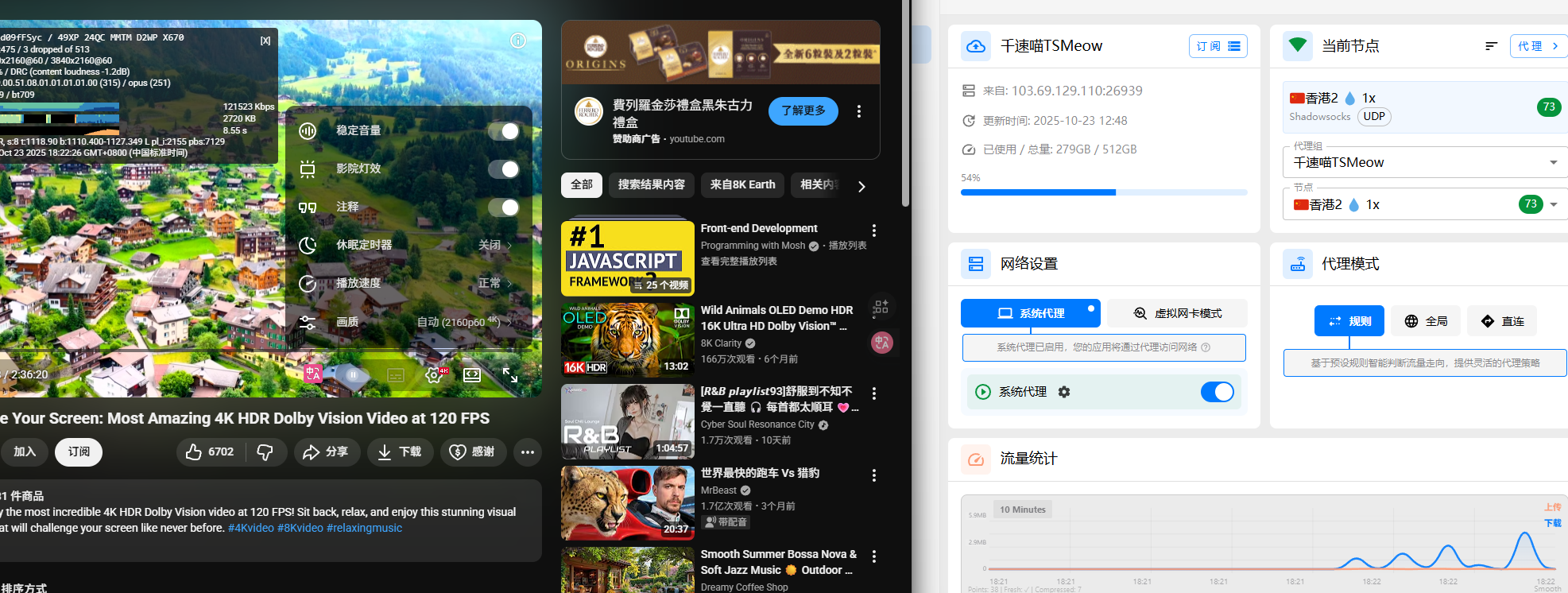Select the 来自8K Earth filter chip
The image size is (1568, 593).
(742, 184)
